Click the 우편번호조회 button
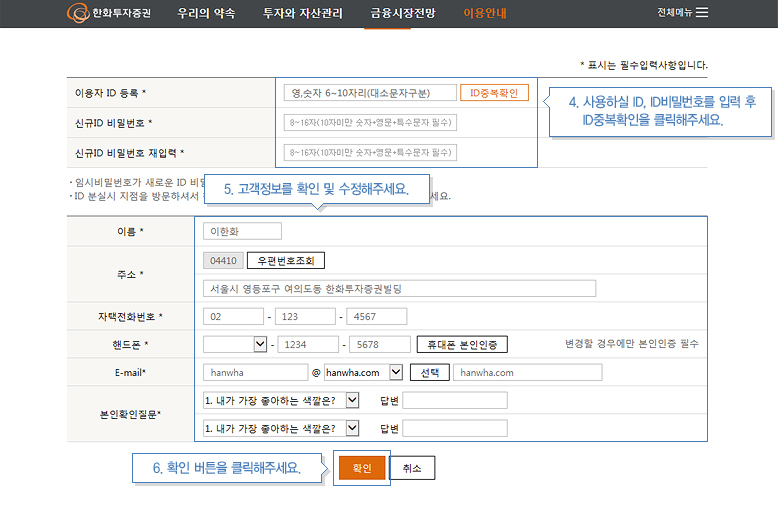778x518 pixels. [285, 261]
